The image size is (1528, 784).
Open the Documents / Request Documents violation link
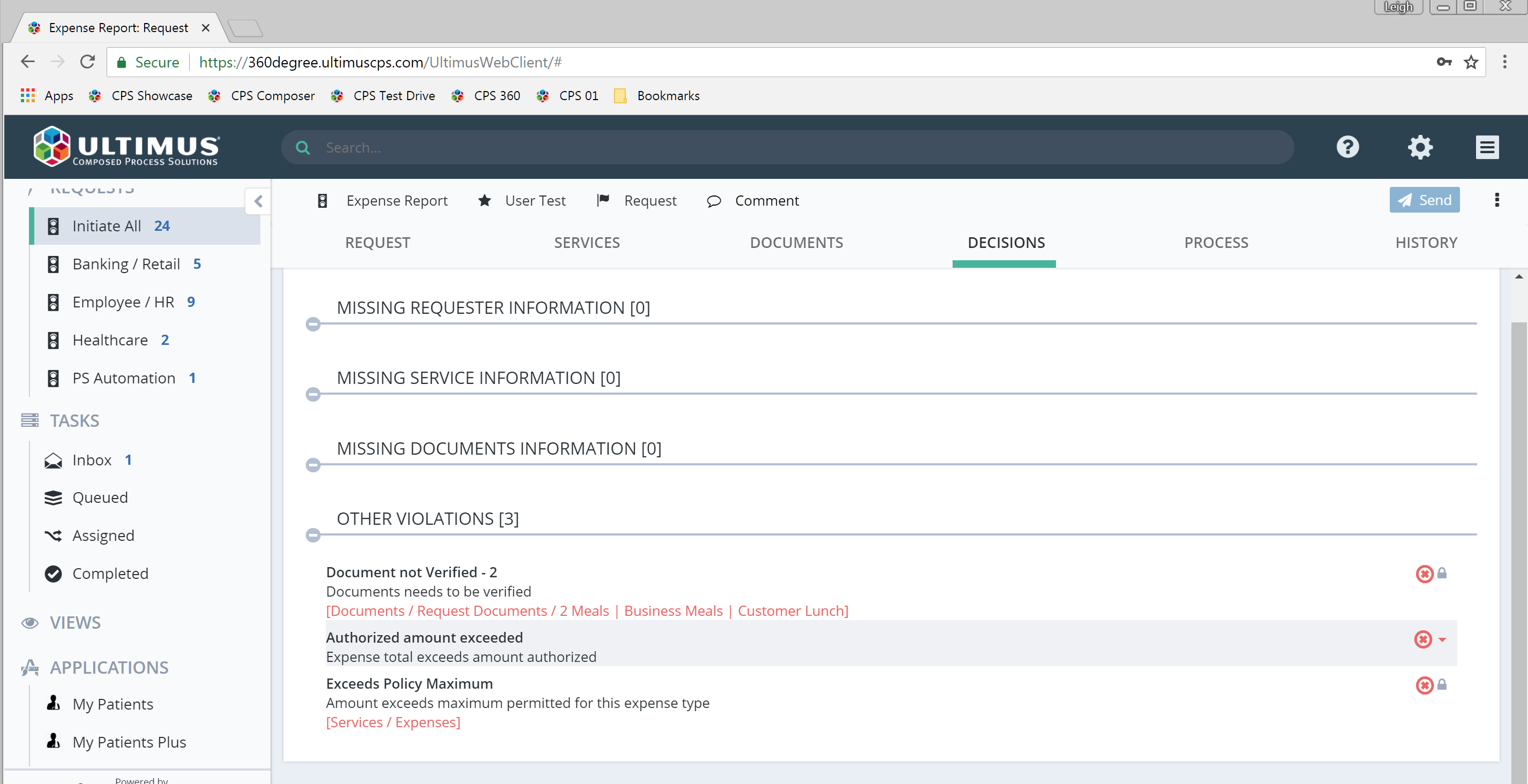click(587, 611)
